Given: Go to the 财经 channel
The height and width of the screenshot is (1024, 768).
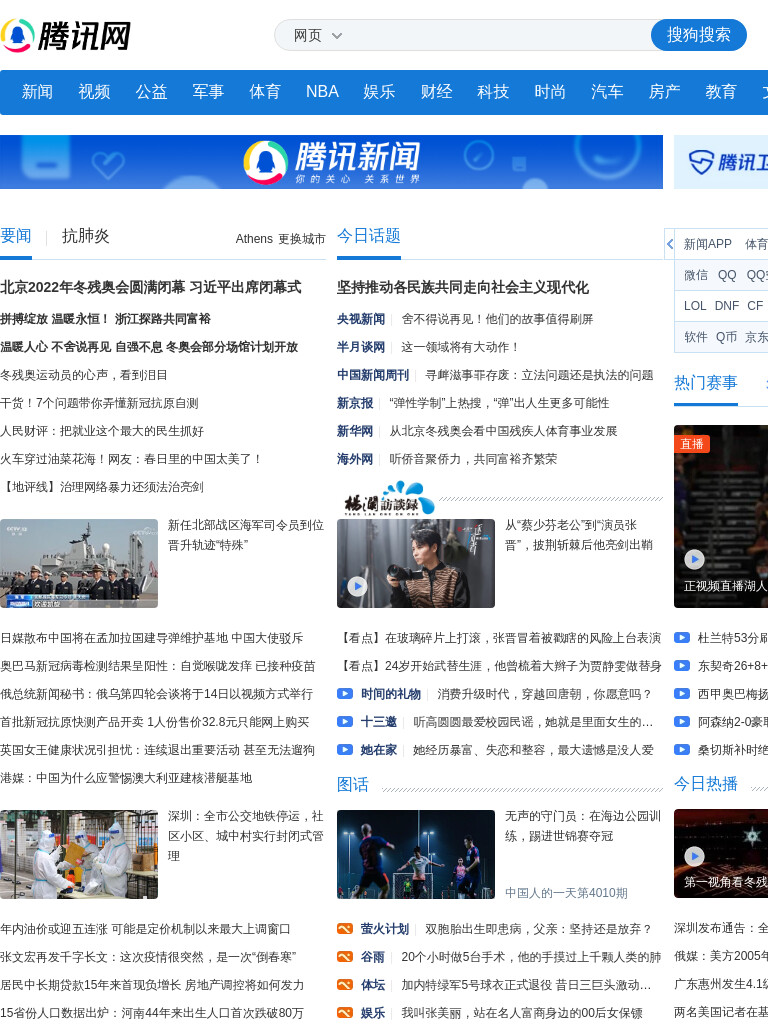Looking at the screenshot, I should pyautogui.click(x=436, y=91).
